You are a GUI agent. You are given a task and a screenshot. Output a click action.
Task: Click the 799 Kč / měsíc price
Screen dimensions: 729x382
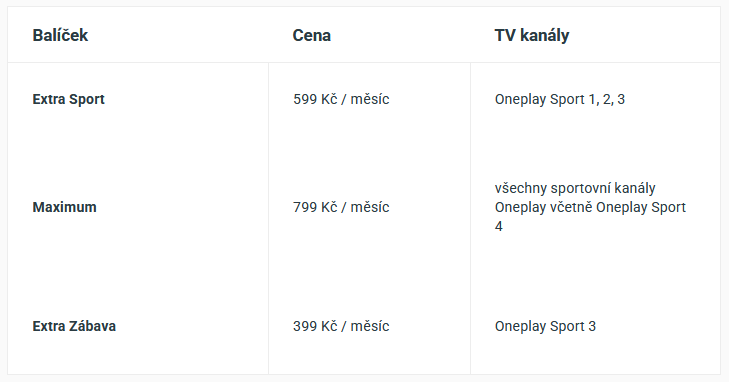pyautogui.click(x=341, y=207)
